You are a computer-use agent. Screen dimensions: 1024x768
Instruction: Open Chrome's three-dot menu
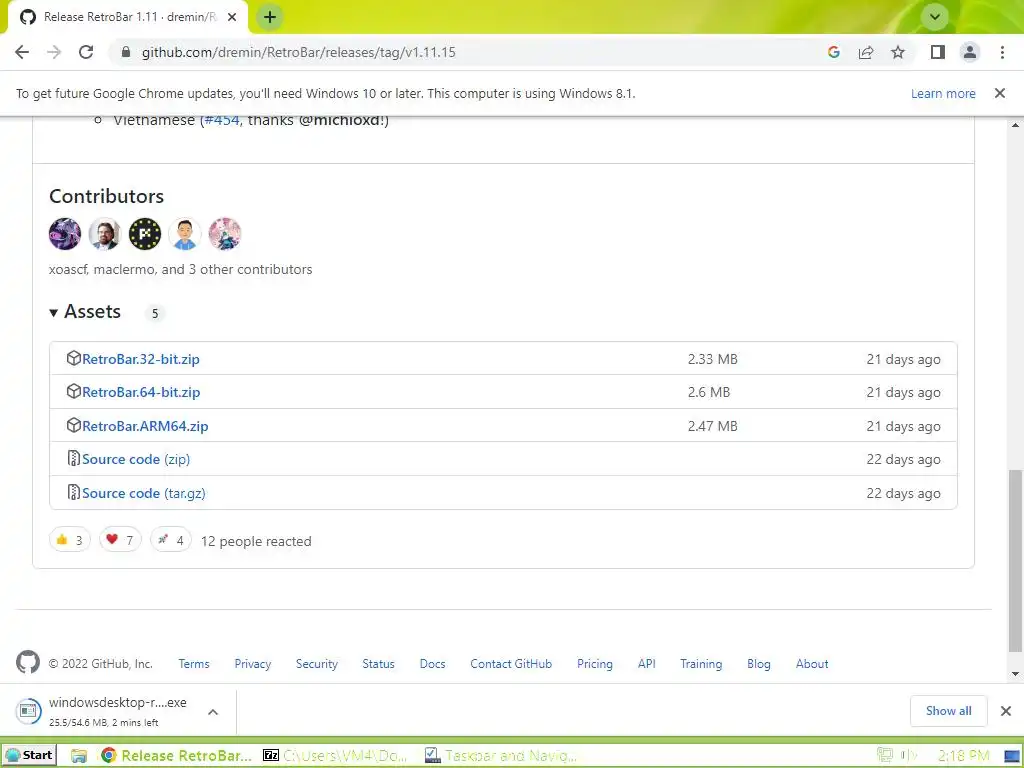tap(1002, 52)
